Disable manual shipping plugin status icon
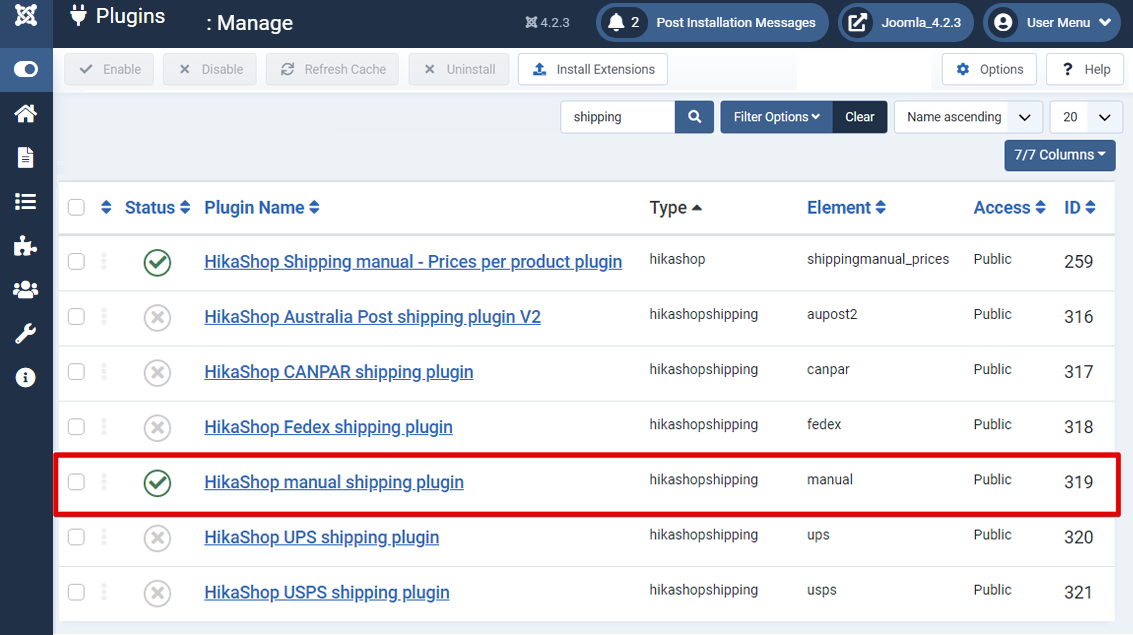Screen dimensions: 1133x635 [x=158, y=483]
